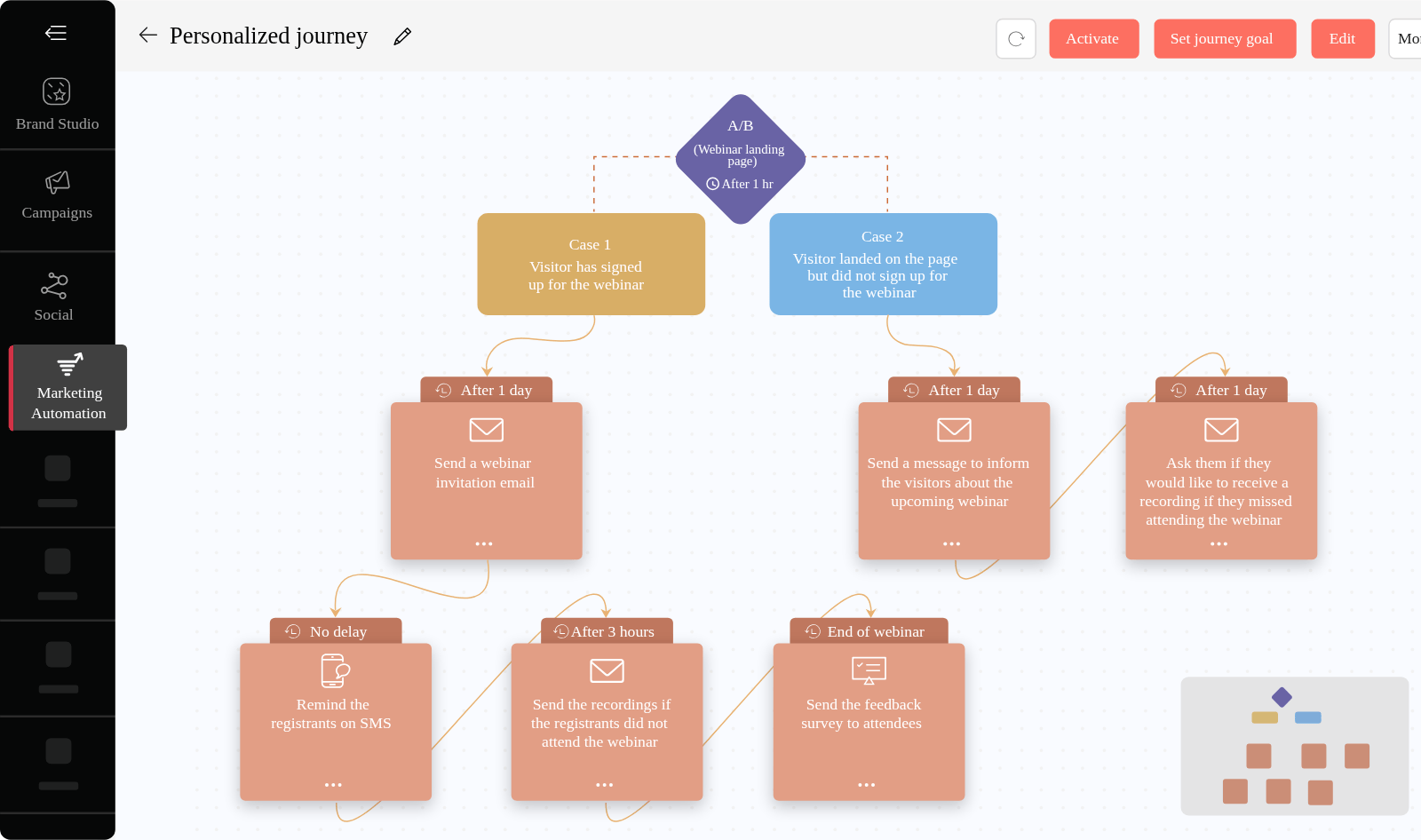This screenshot has width=1421, height=840.
Task: Select the A/B Webinar landing page node
Action: [x=741, y=159]
